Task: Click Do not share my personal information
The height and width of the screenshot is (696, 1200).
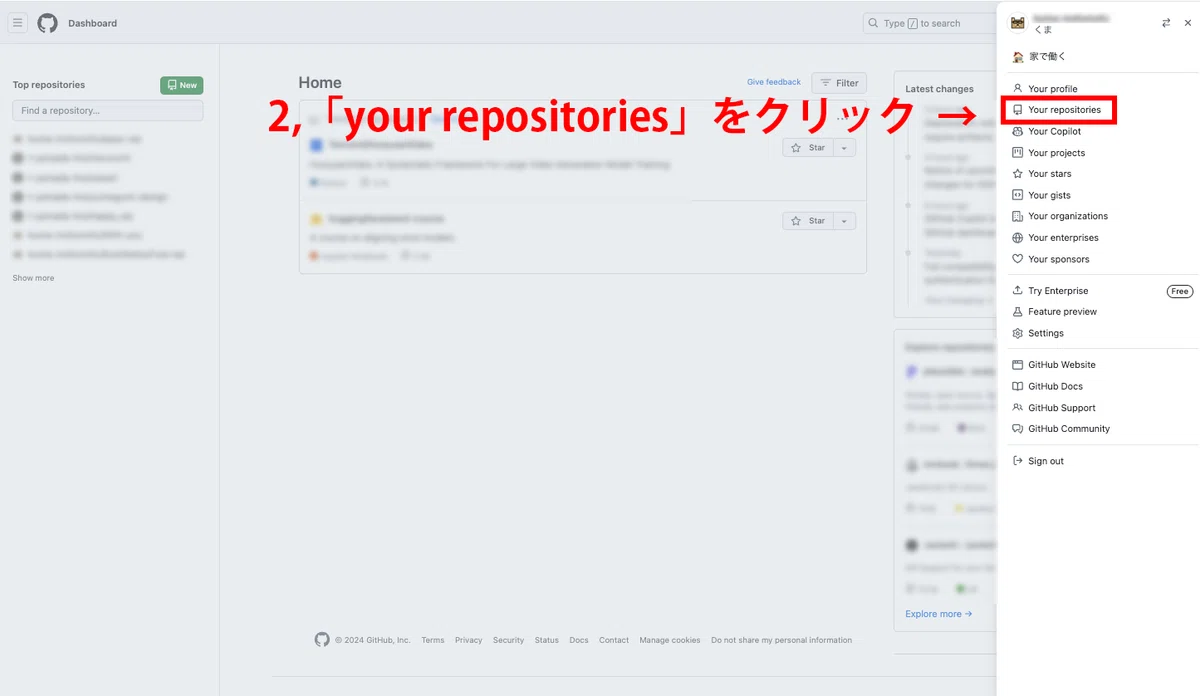Action: [x=781, y=640]
